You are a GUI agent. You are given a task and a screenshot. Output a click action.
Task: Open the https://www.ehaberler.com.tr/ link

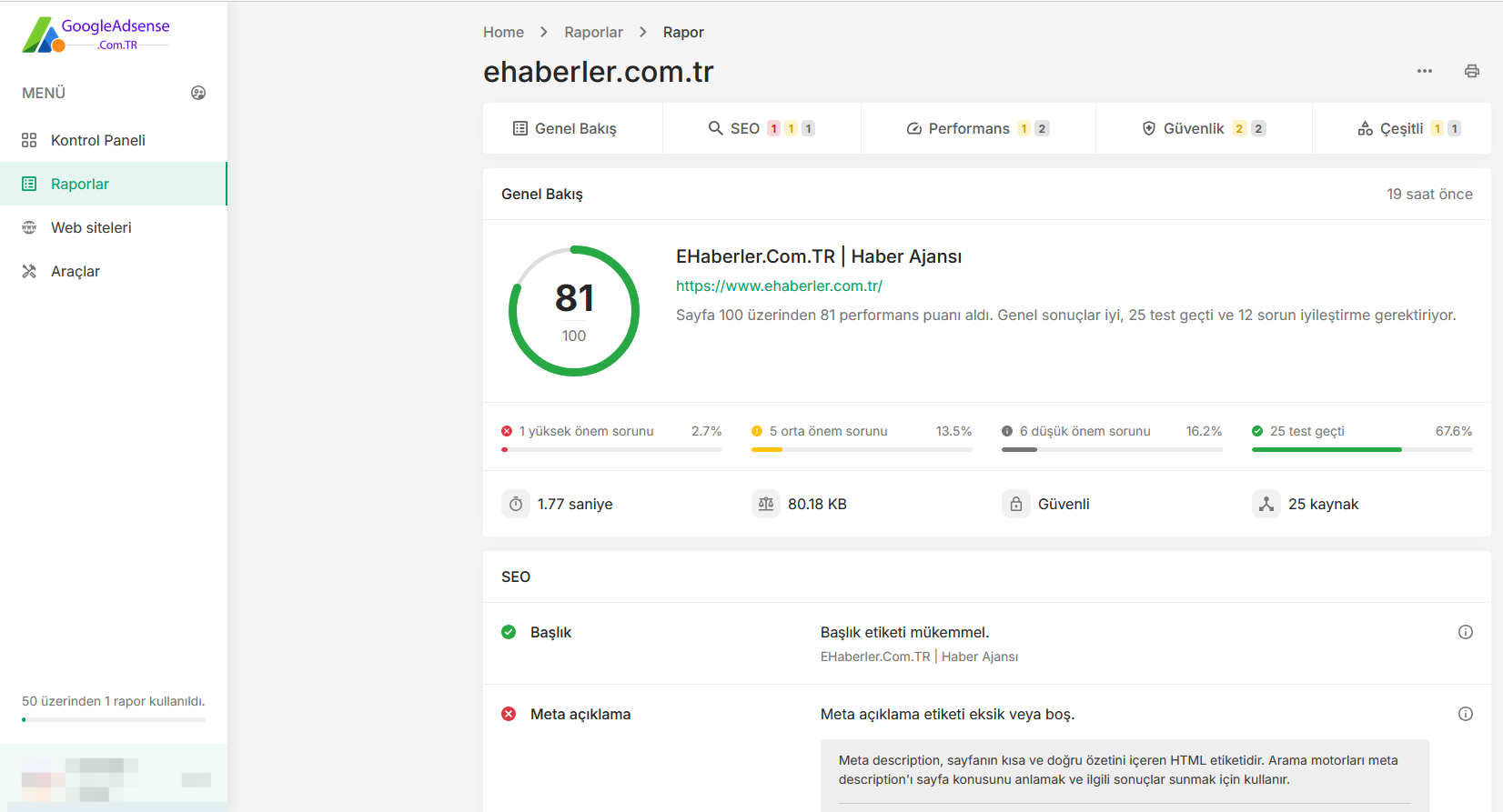[779, 286]
